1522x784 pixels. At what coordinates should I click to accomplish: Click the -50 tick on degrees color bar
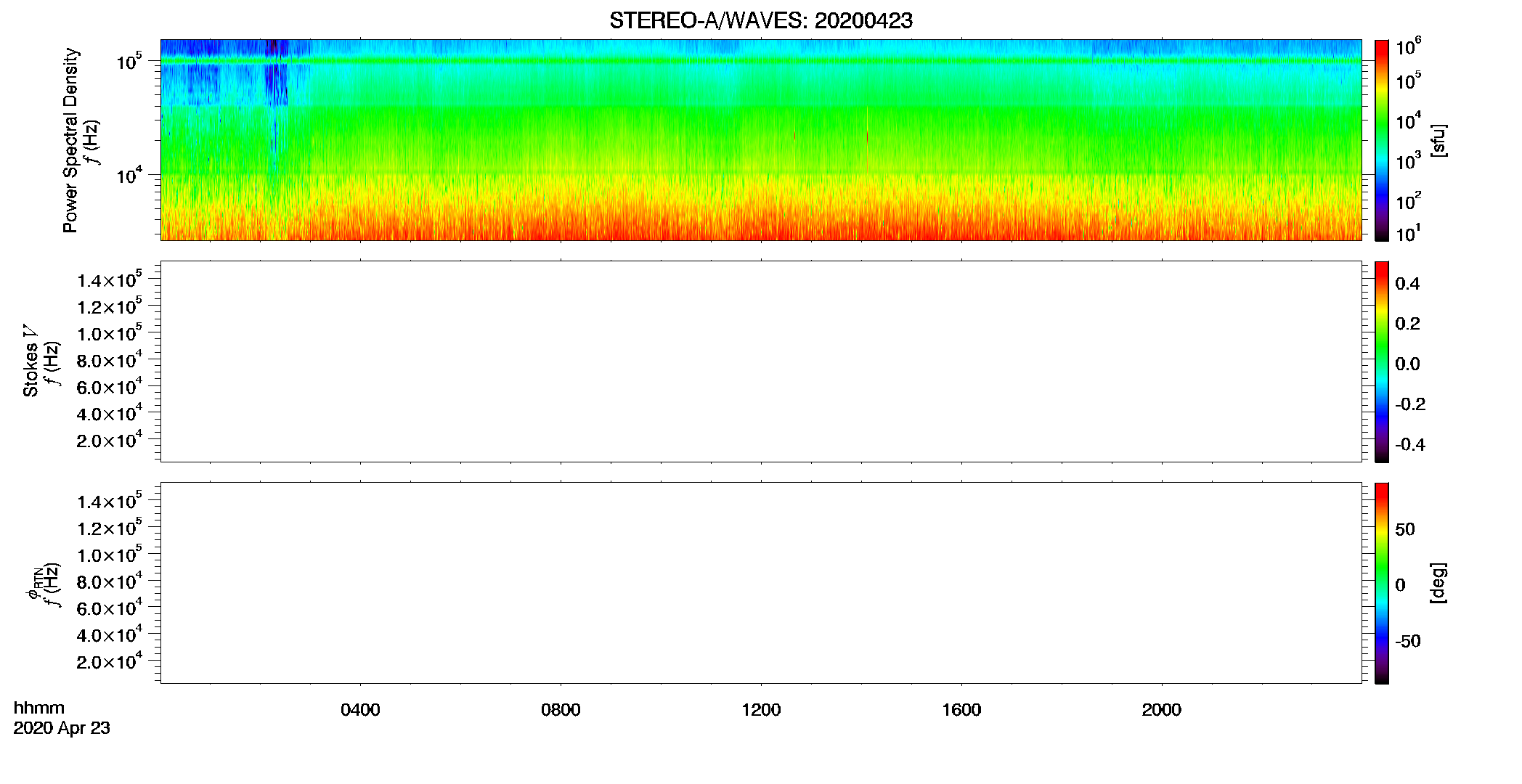[1408, 642]
